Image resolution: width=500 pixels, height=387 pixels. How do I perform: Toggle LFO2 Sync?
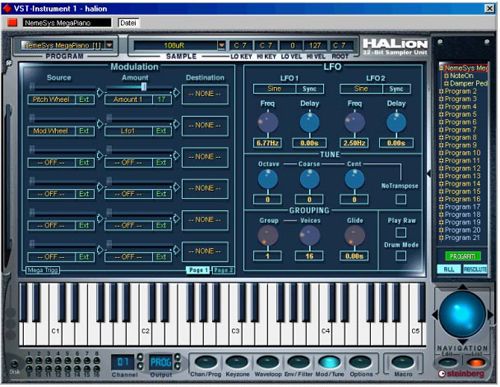tap(396, 89)
